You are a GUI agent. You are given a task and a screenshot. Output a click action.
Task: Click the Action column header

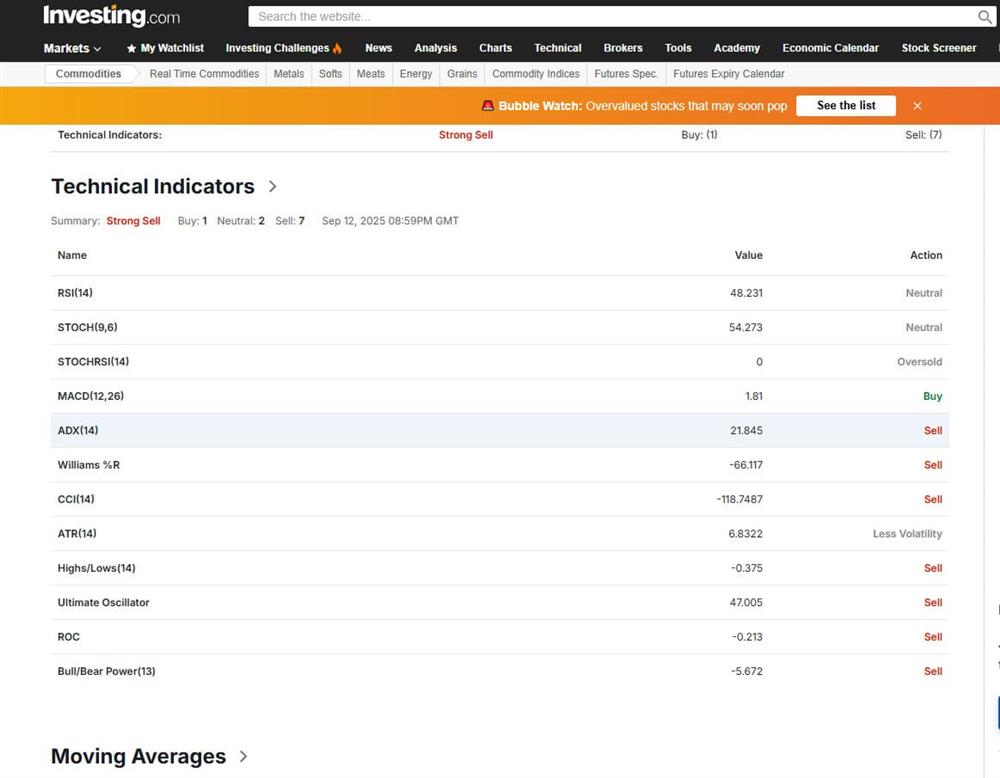(x=926, y=255)
